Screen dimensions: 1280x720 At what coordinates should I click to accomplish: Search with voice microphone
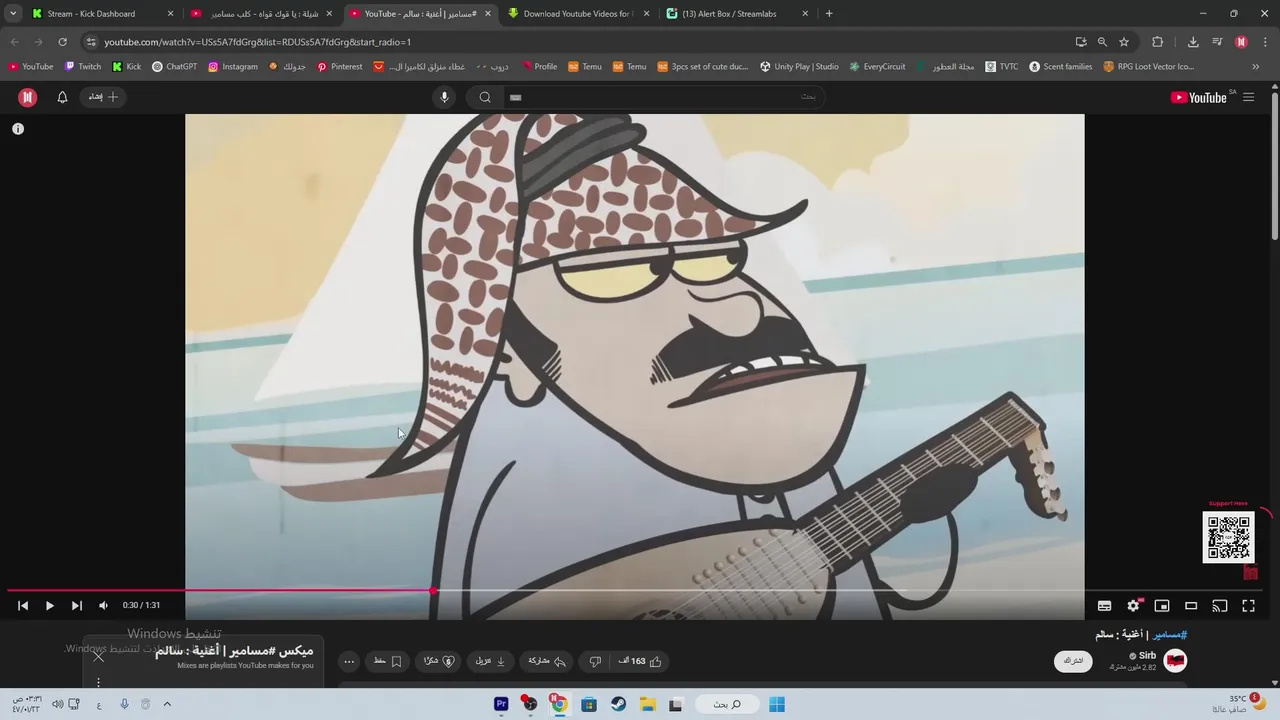[445, 97]
